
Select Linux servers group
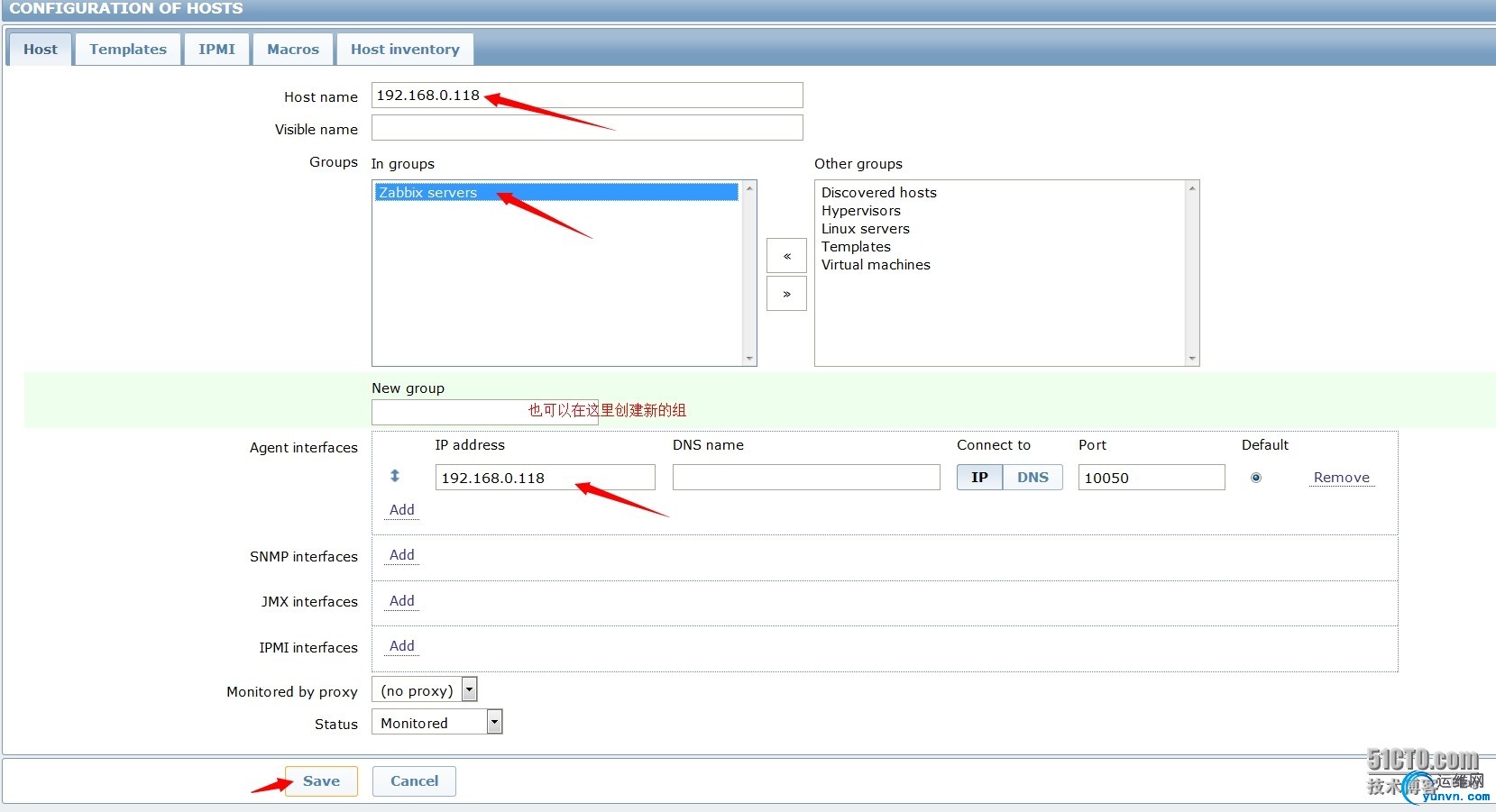pos(866,228)
